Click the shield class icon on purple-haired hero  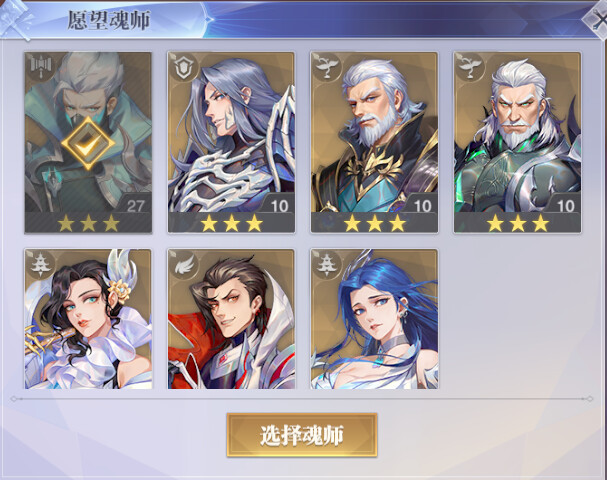coord(183,67)
